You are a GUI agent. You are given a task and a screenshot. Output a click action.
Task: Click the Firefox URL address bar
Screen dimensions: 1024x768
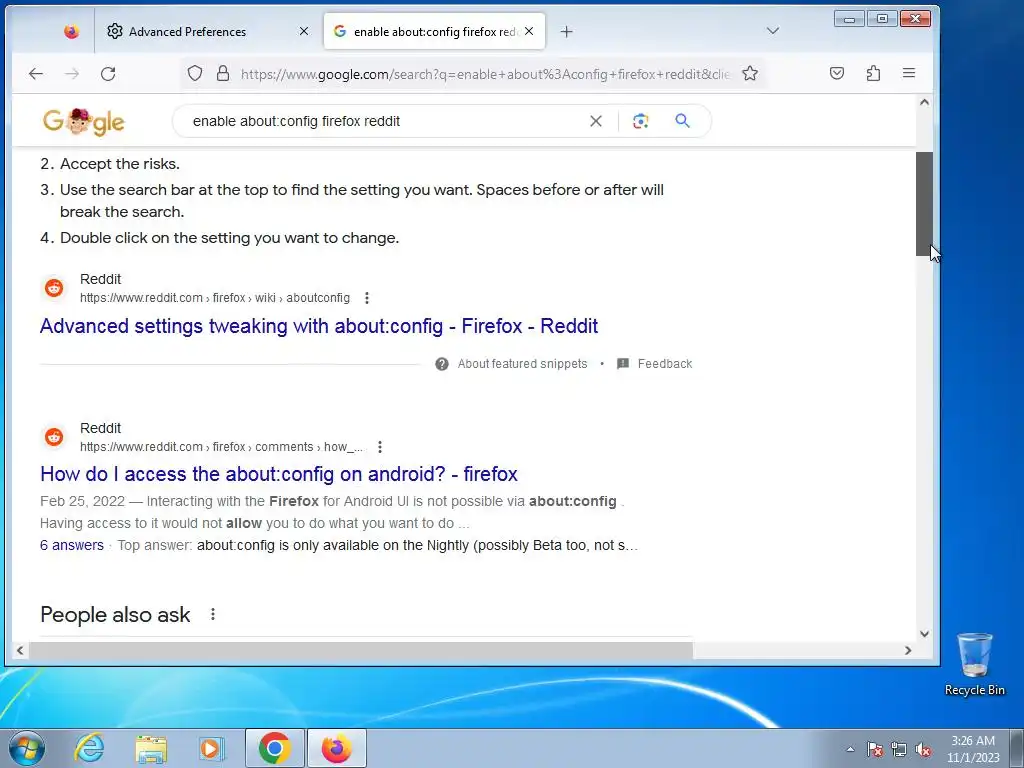(x=485, y=74)
